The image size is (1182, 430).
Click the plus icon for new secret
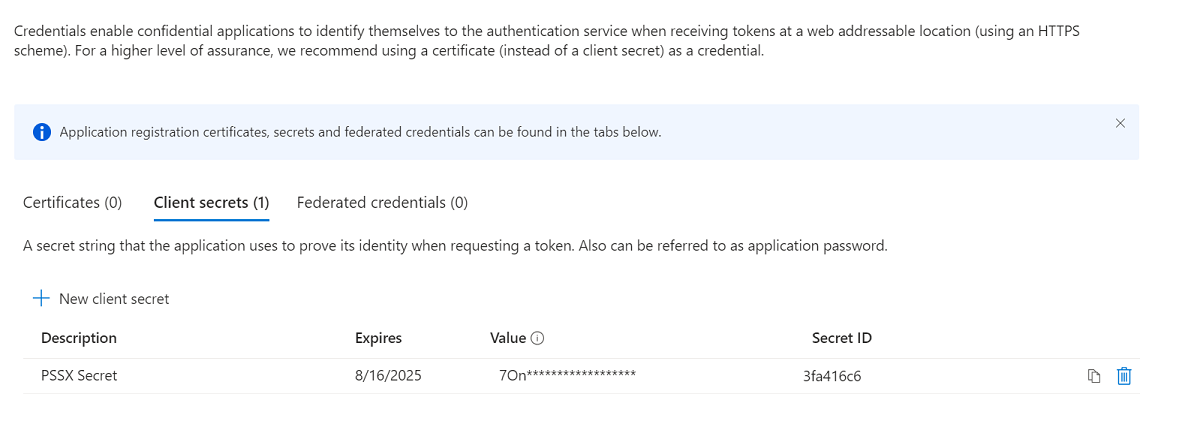(41, 299)
